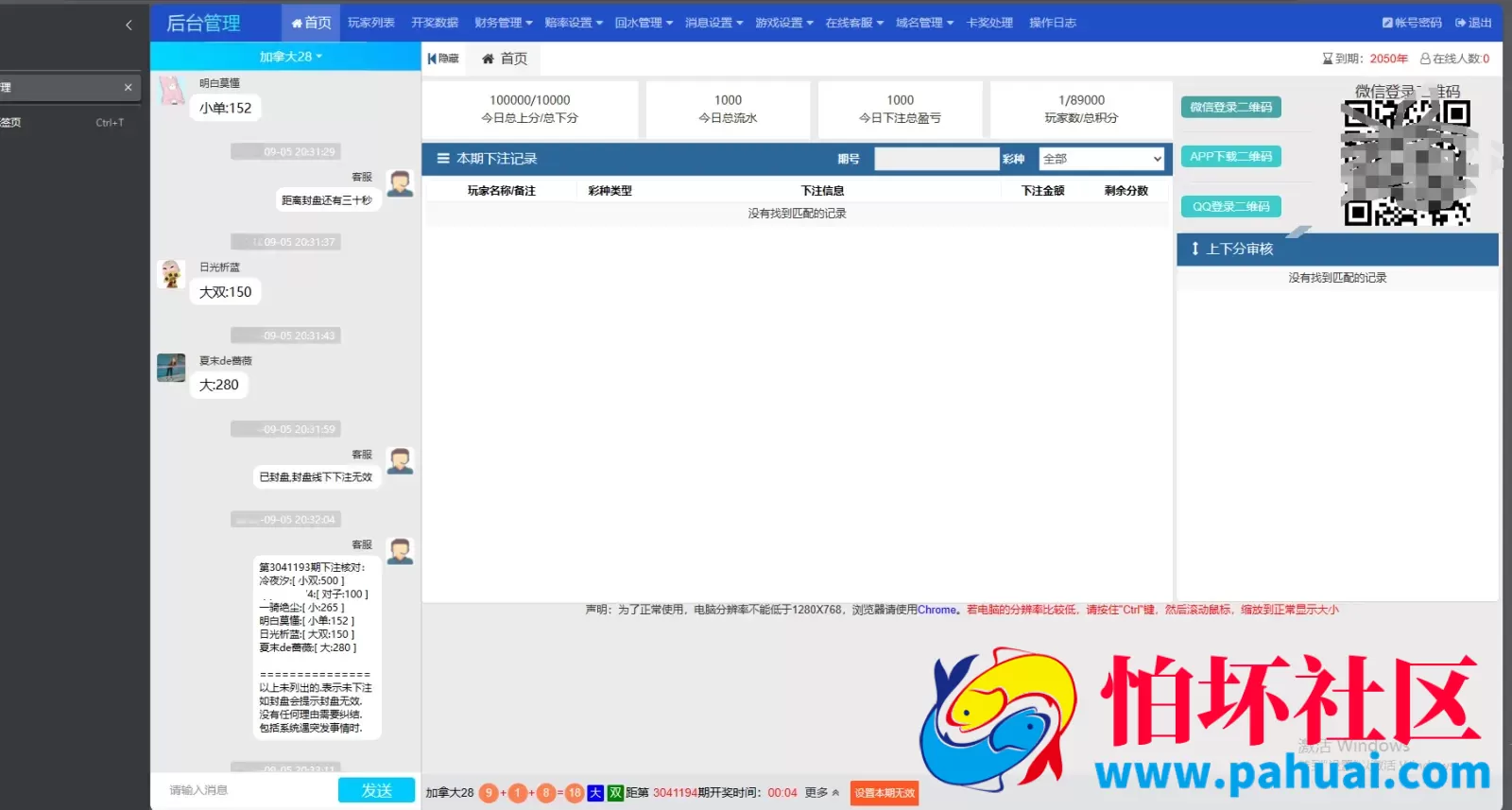Open the 彩种 全部 lottery type dropdown
Screen dimensions: 1512x810
click(1102, 159)
